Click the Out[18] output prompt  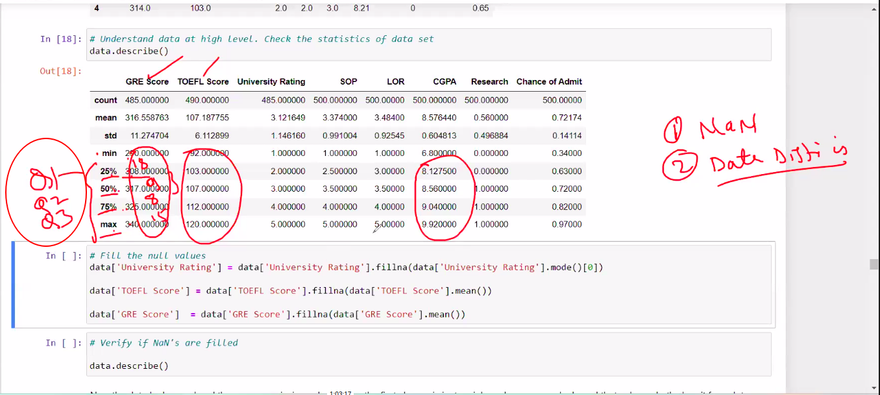pyautogui.click(x=61, y=71)
